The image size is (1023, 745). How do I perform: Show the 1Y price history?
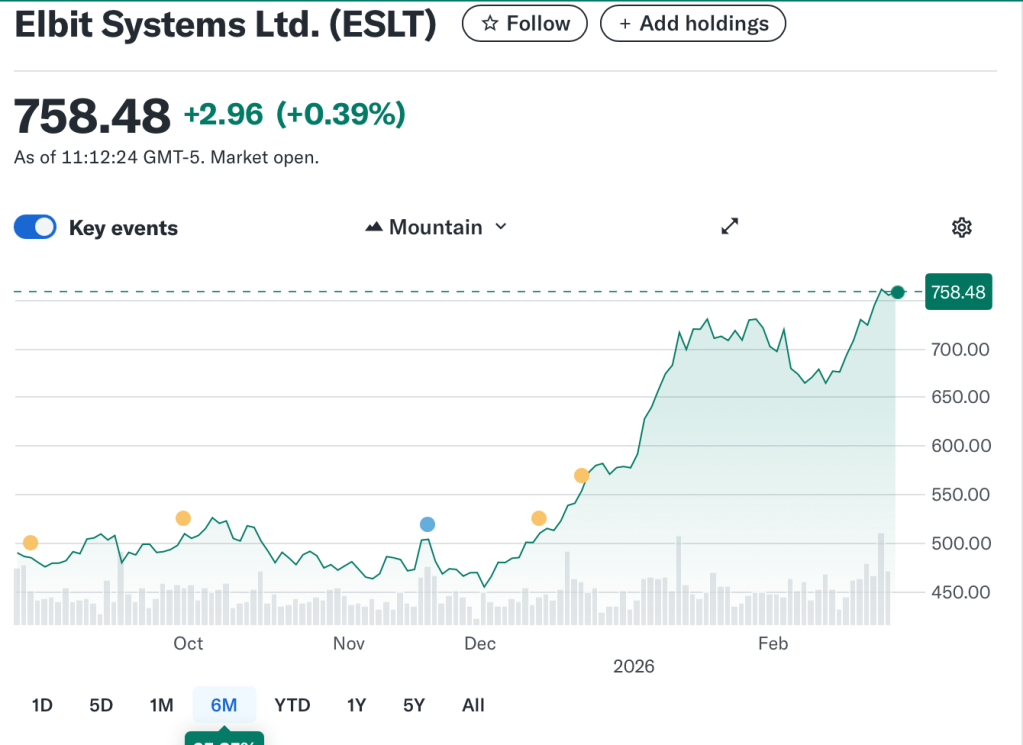coord(357,705)
